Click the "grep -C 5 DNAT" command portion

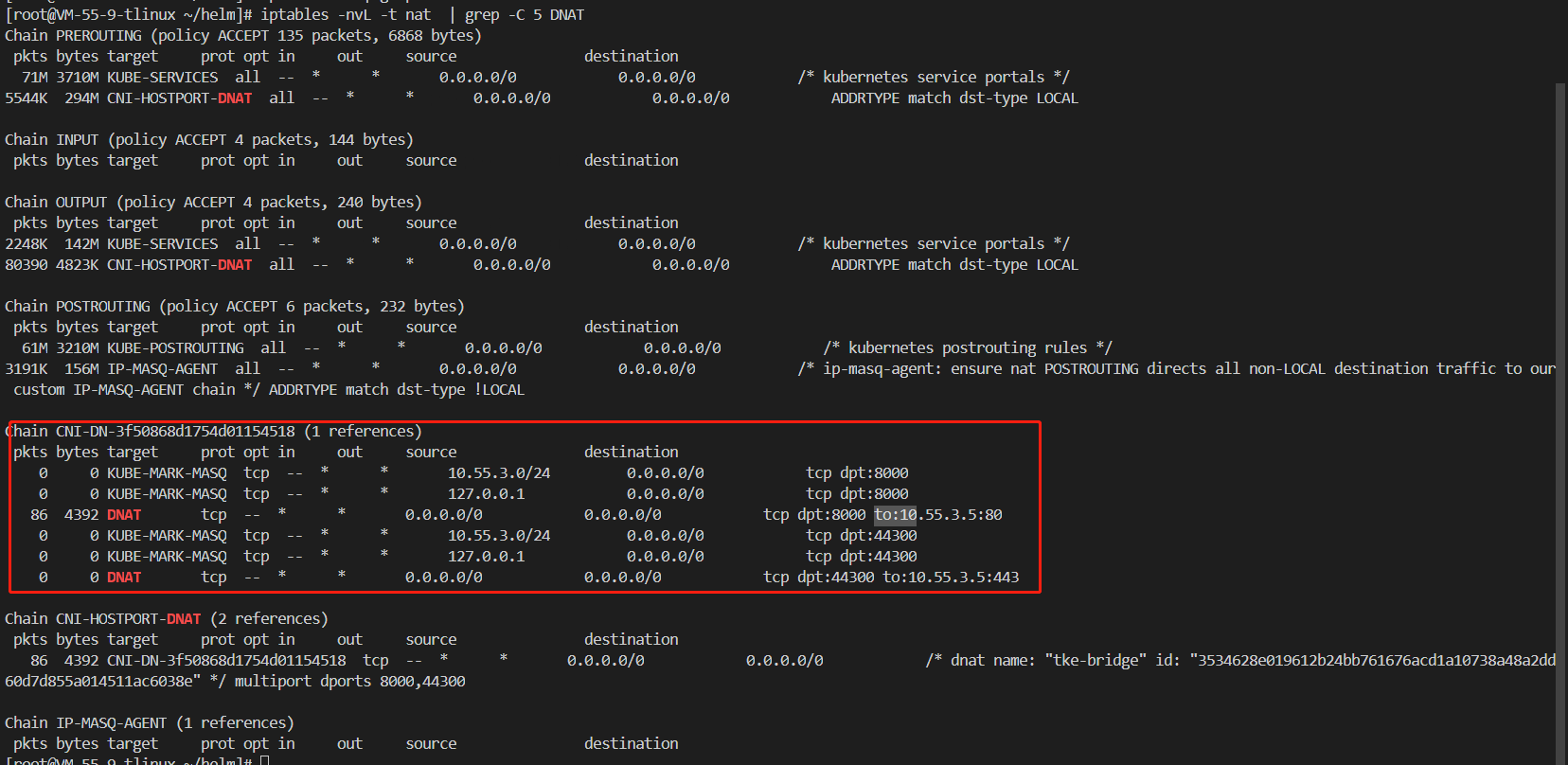coord(524,15)
